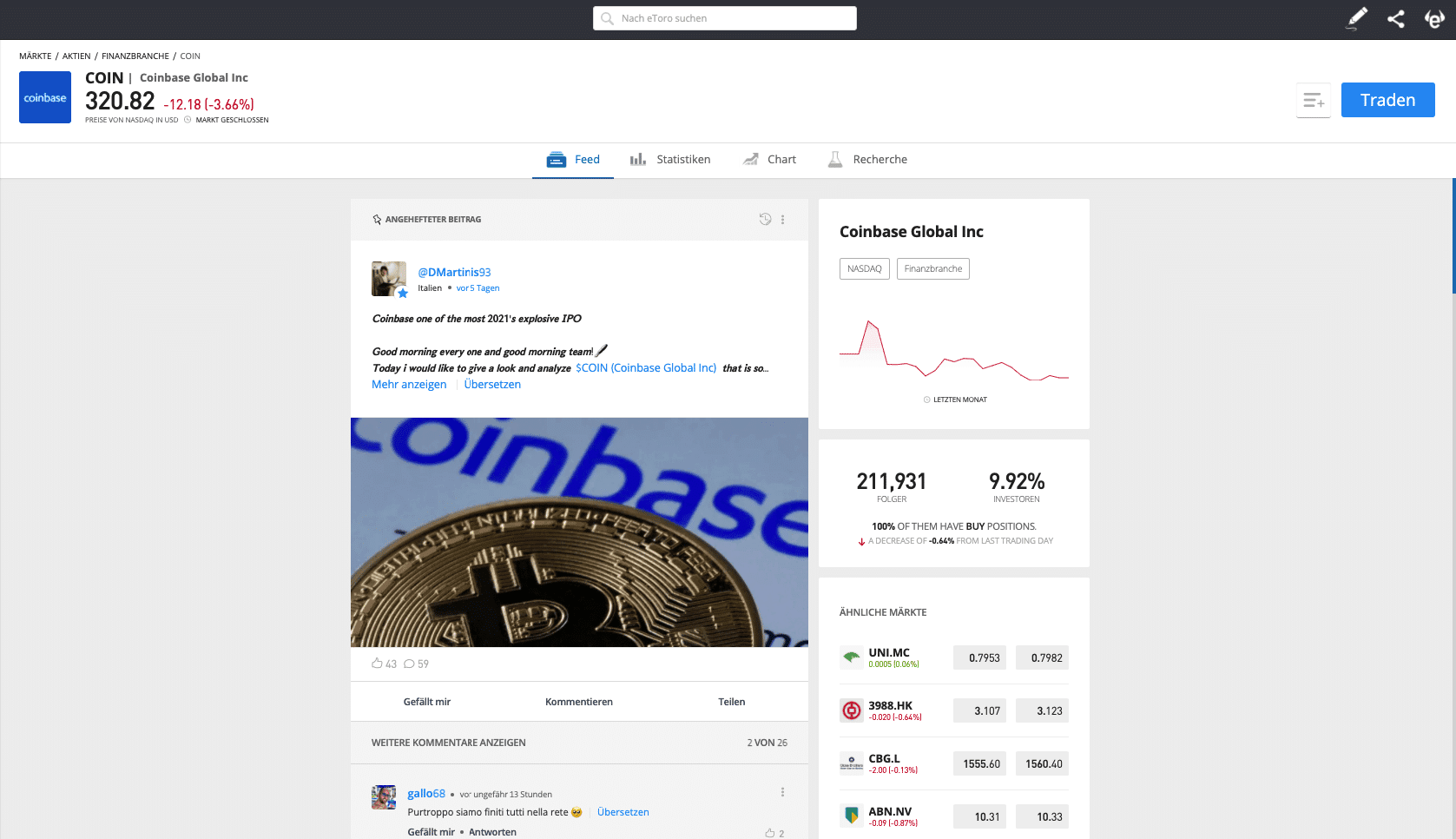Switch to the Chart tab
The image size is (1456, 839).
pos(769,160)
